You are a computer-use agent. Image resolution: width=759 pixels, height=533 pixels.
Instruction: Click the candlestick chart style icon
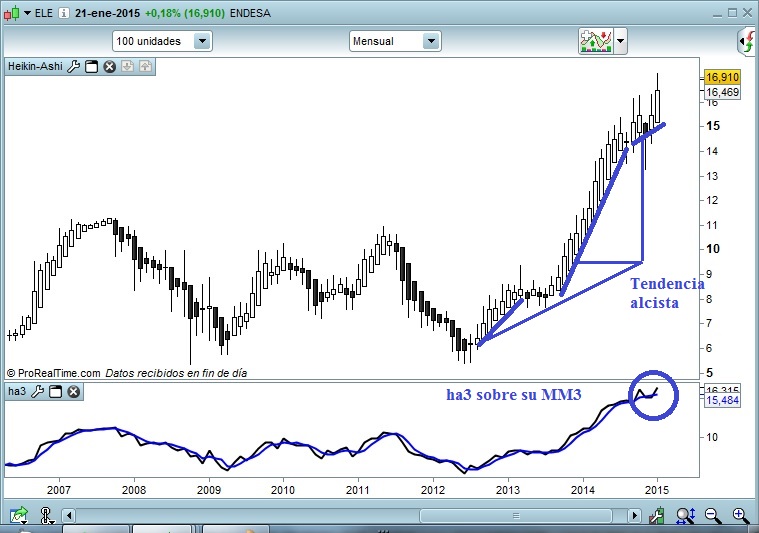[12, 13]
